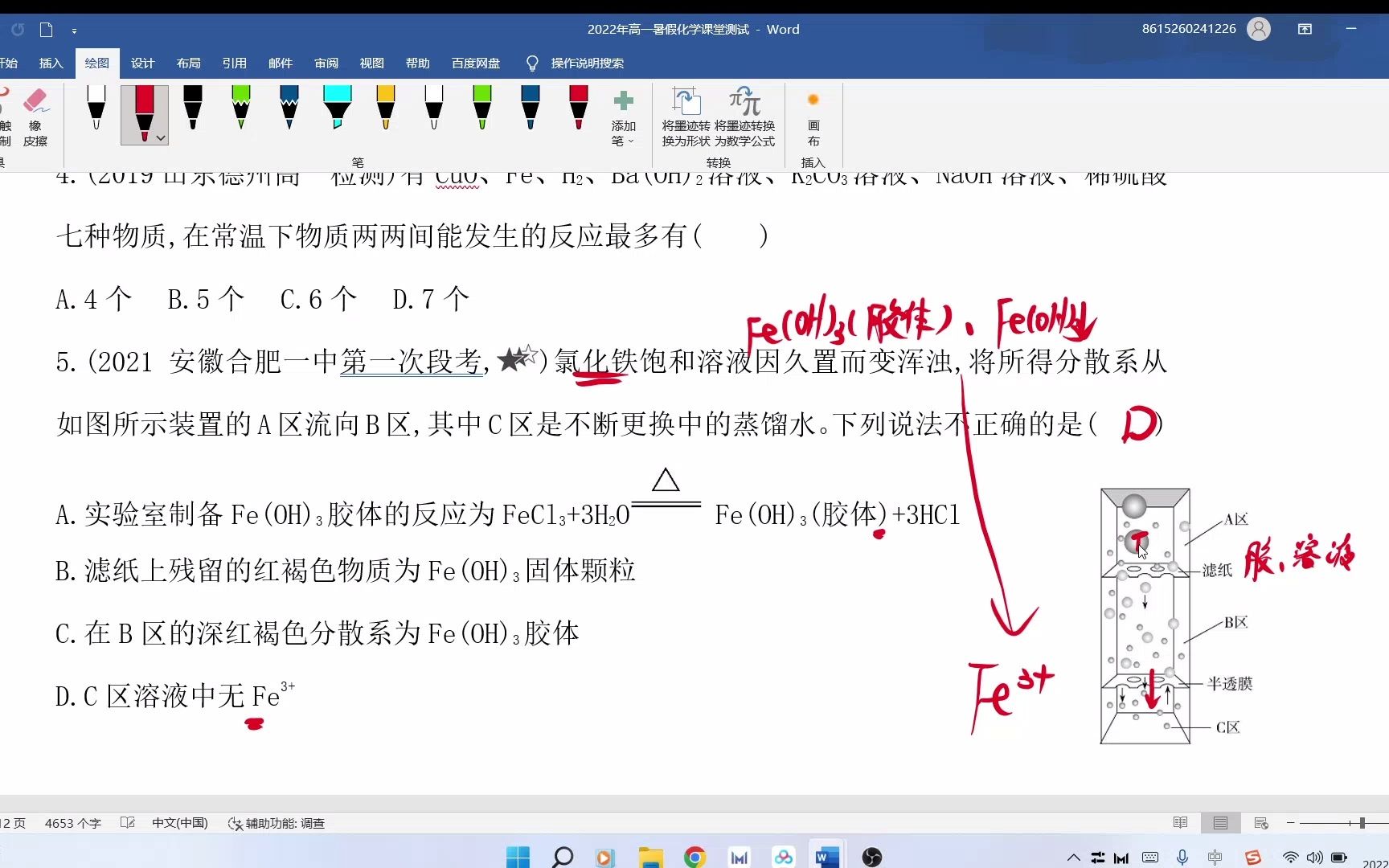Screen dimensions: 1389x868
Task: Select the eraser (橡皮擦) tool
Action: tap(36, 117)
